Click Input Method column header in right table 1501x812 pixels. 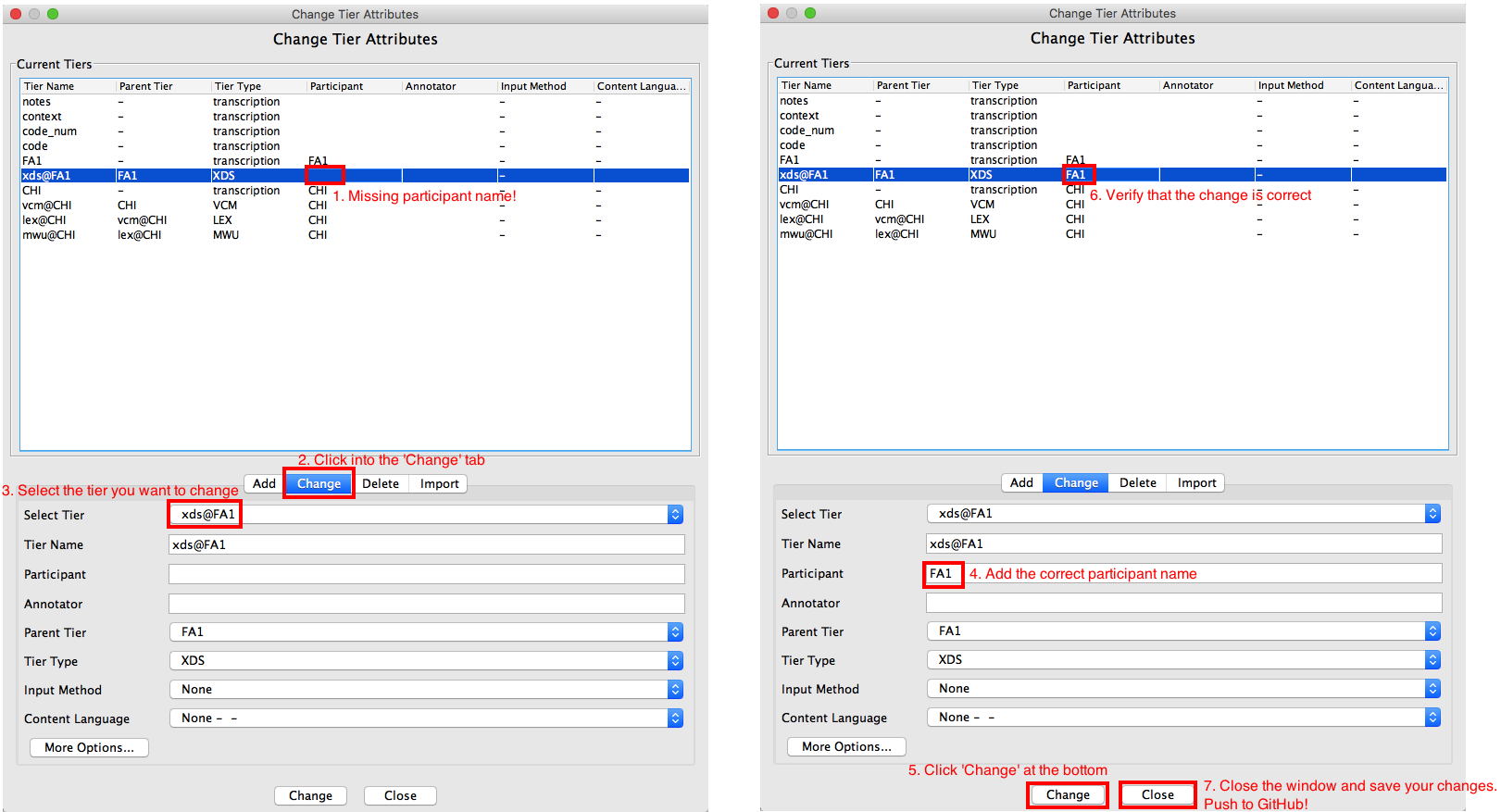1303,85
